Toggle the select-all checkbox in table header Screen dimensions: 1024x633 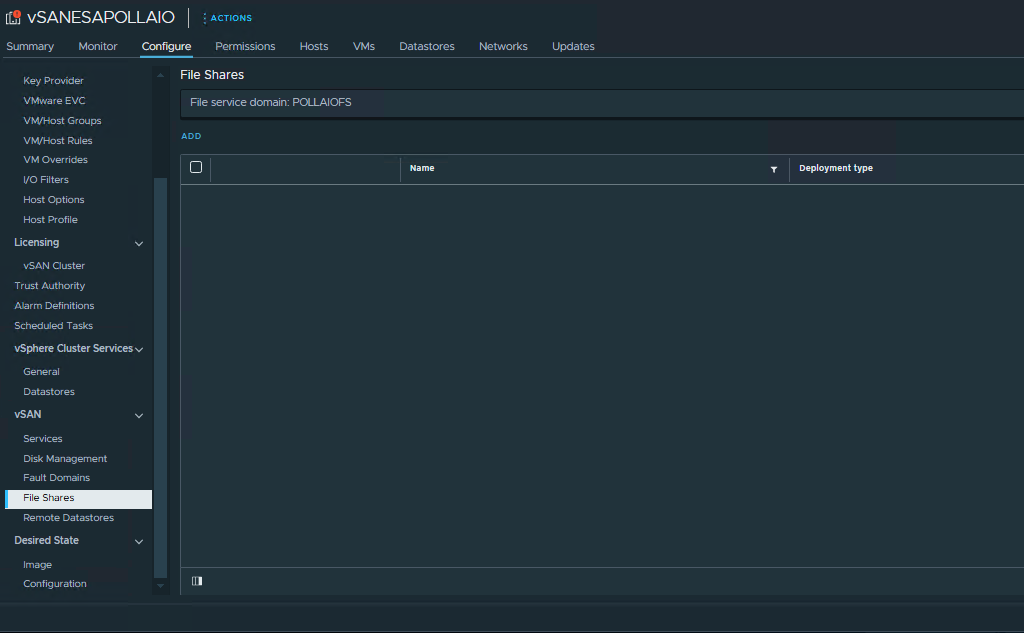(196, 167)
